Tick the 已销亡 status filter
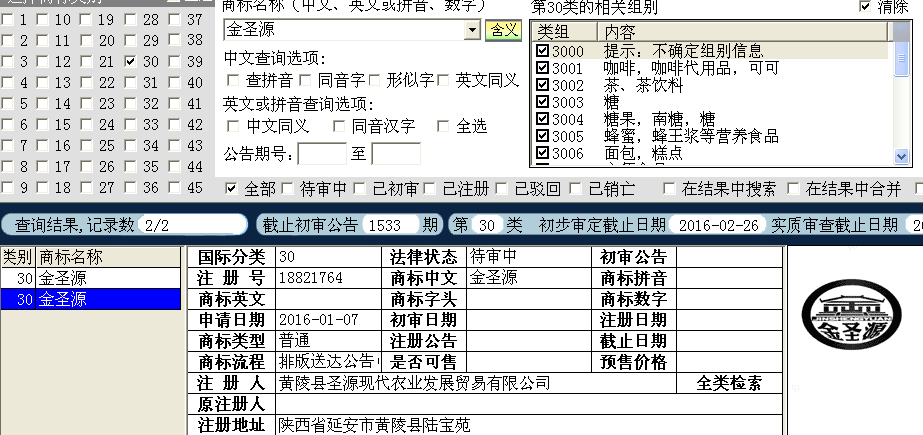923x435 pixels. point(576,188)
